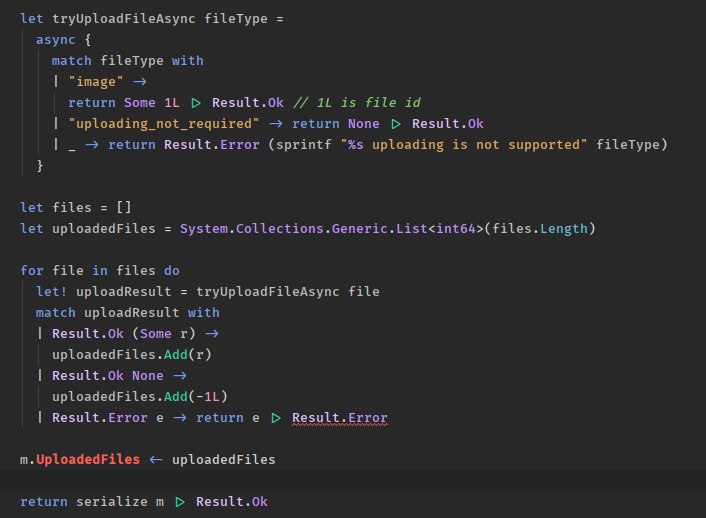Click "match fileType with" line

127,61
